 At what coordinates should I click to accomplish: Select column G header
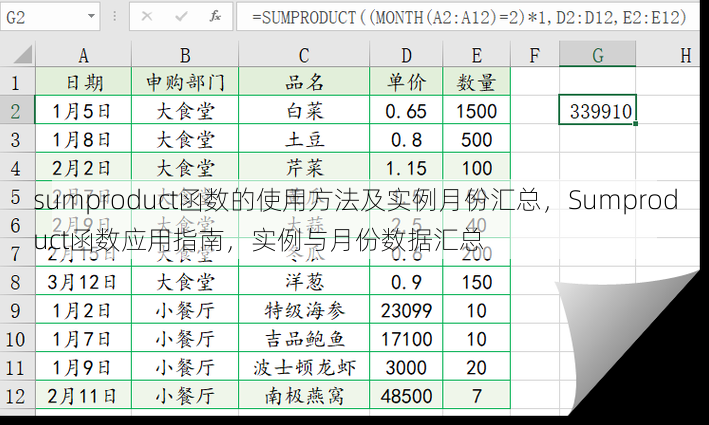click(x=597, y=55)
